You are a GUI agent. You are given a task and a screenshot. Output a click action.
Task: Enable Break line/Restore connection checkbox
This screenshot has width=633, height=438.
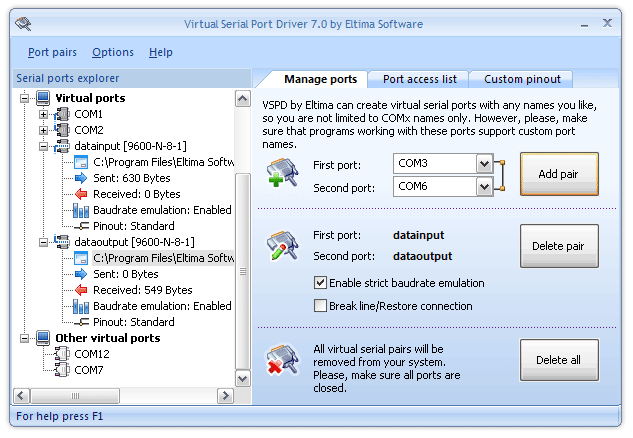tap(320, 306)
